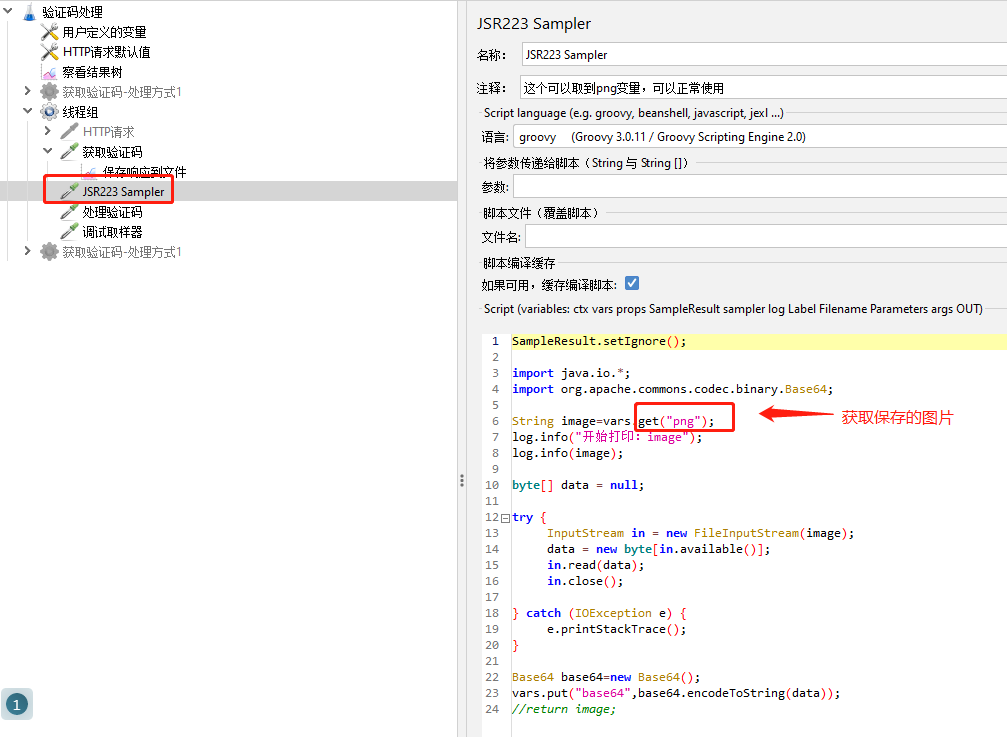Click the flask icon of 验证码处理 test plan

point(30,12)
